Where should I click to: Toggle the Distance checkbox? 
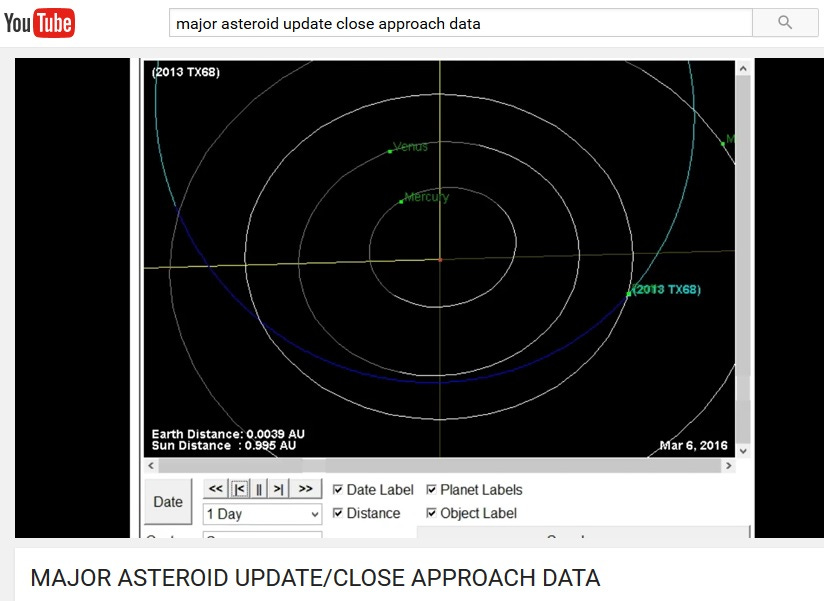[x=338, y=513]
